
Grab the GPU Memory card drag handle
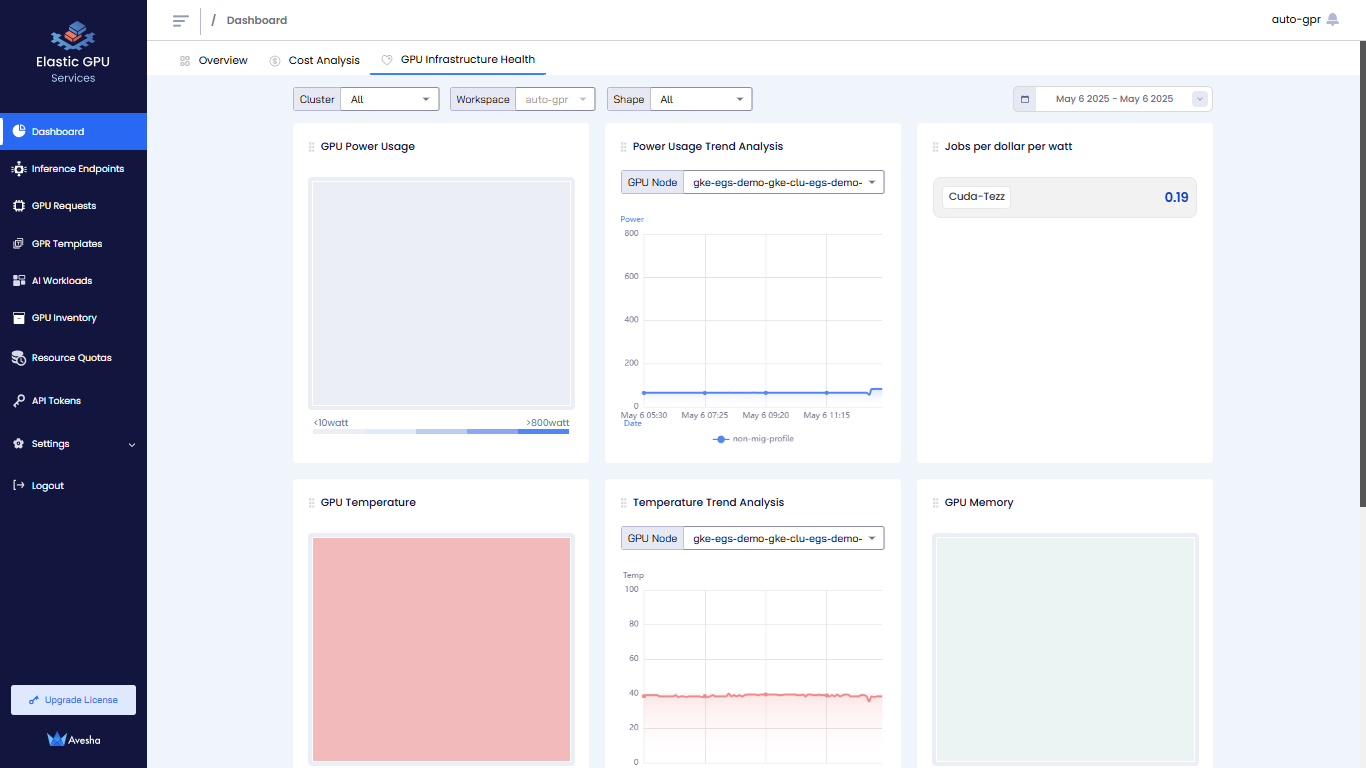tap(935, 503)
